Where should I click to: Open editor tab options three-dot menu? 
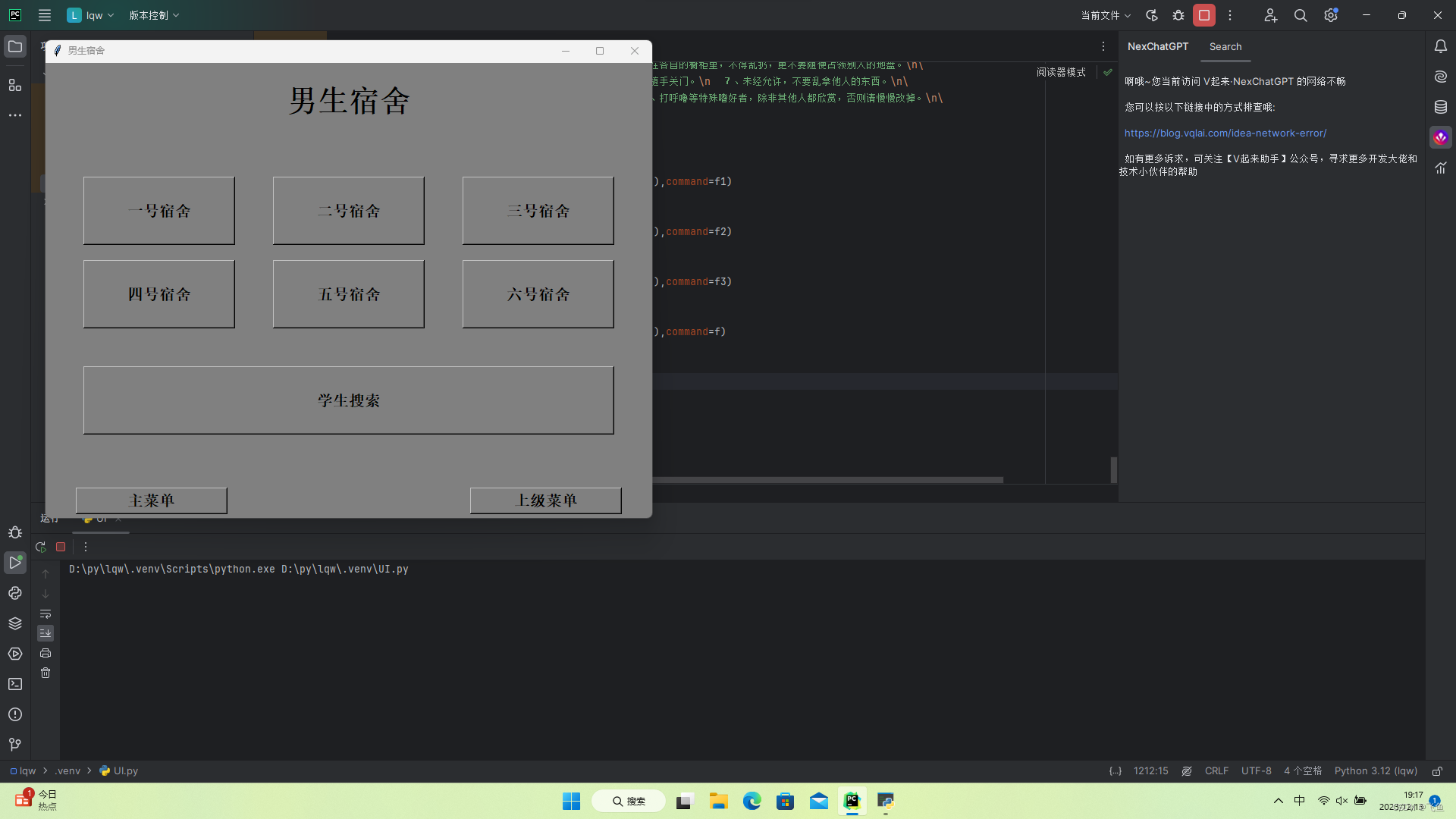click(1103, 46)
